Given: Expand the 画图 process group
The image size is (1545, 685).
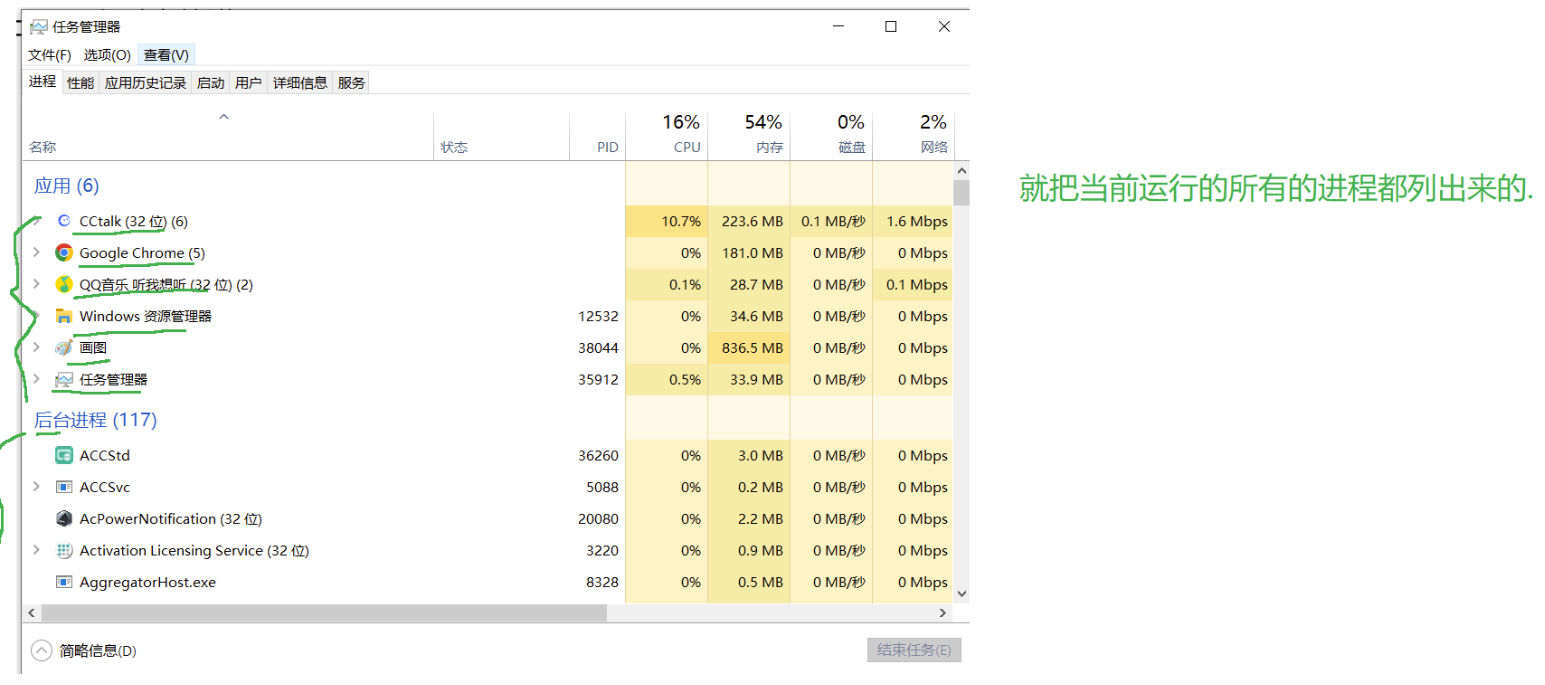Looking at the screenshot, I should (x=36, y=348).
